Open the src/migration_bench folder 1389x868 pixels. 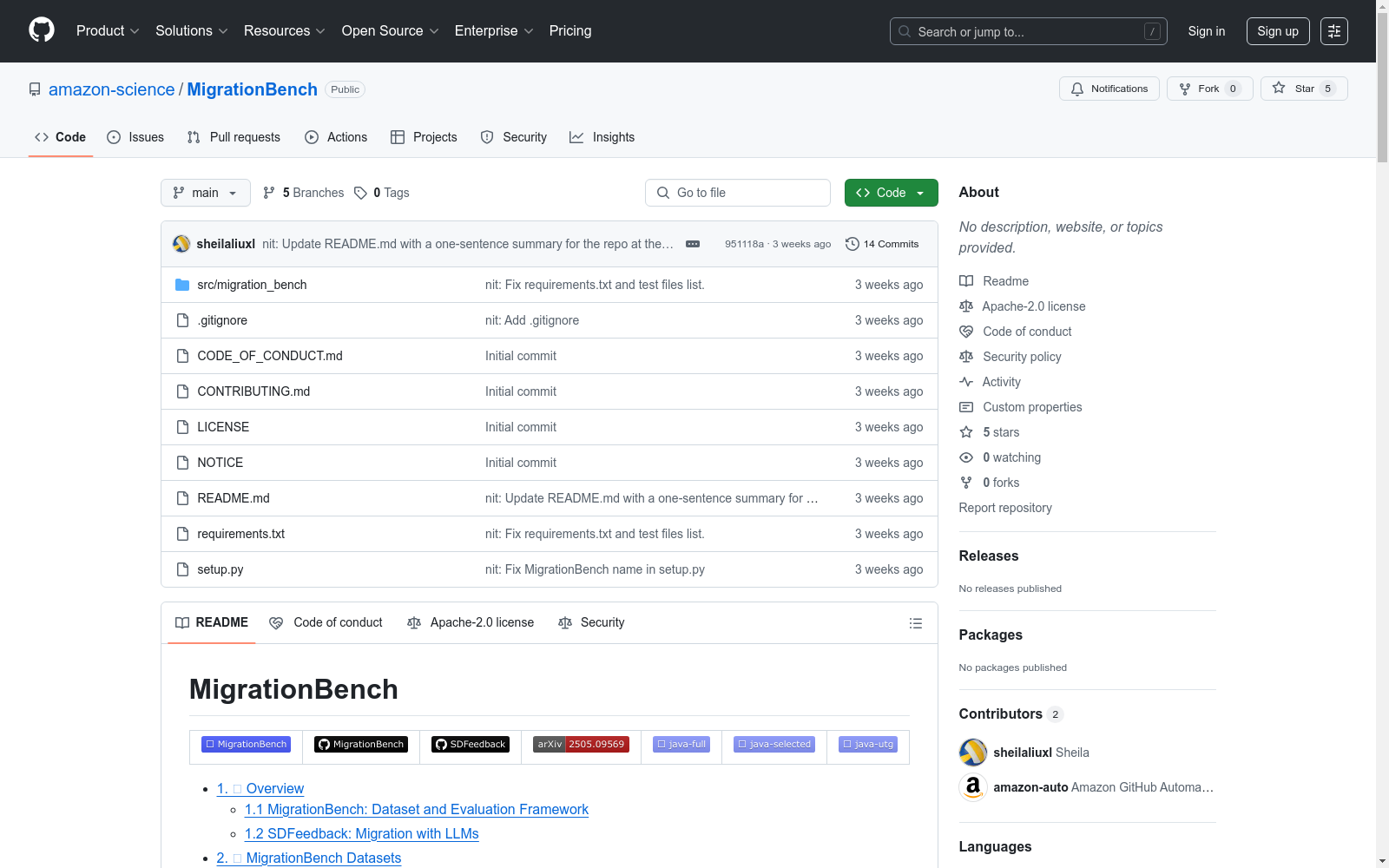click(252, 285)
